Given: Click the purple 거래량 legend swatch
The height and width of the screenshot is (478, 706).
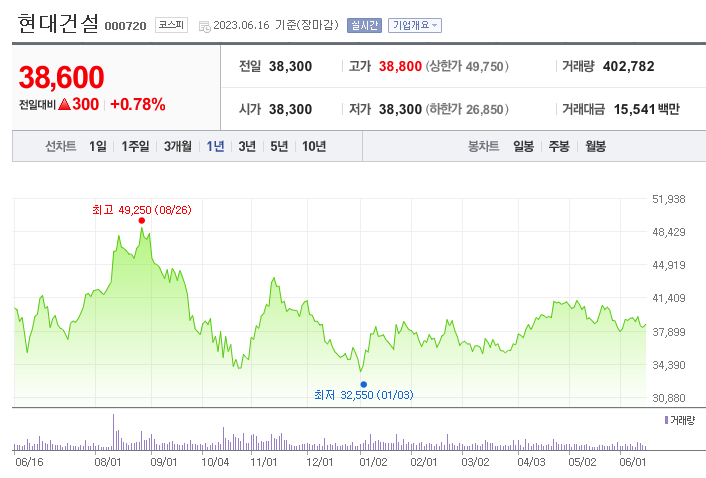Looking at the screenshot, I should tap(666, 420).
